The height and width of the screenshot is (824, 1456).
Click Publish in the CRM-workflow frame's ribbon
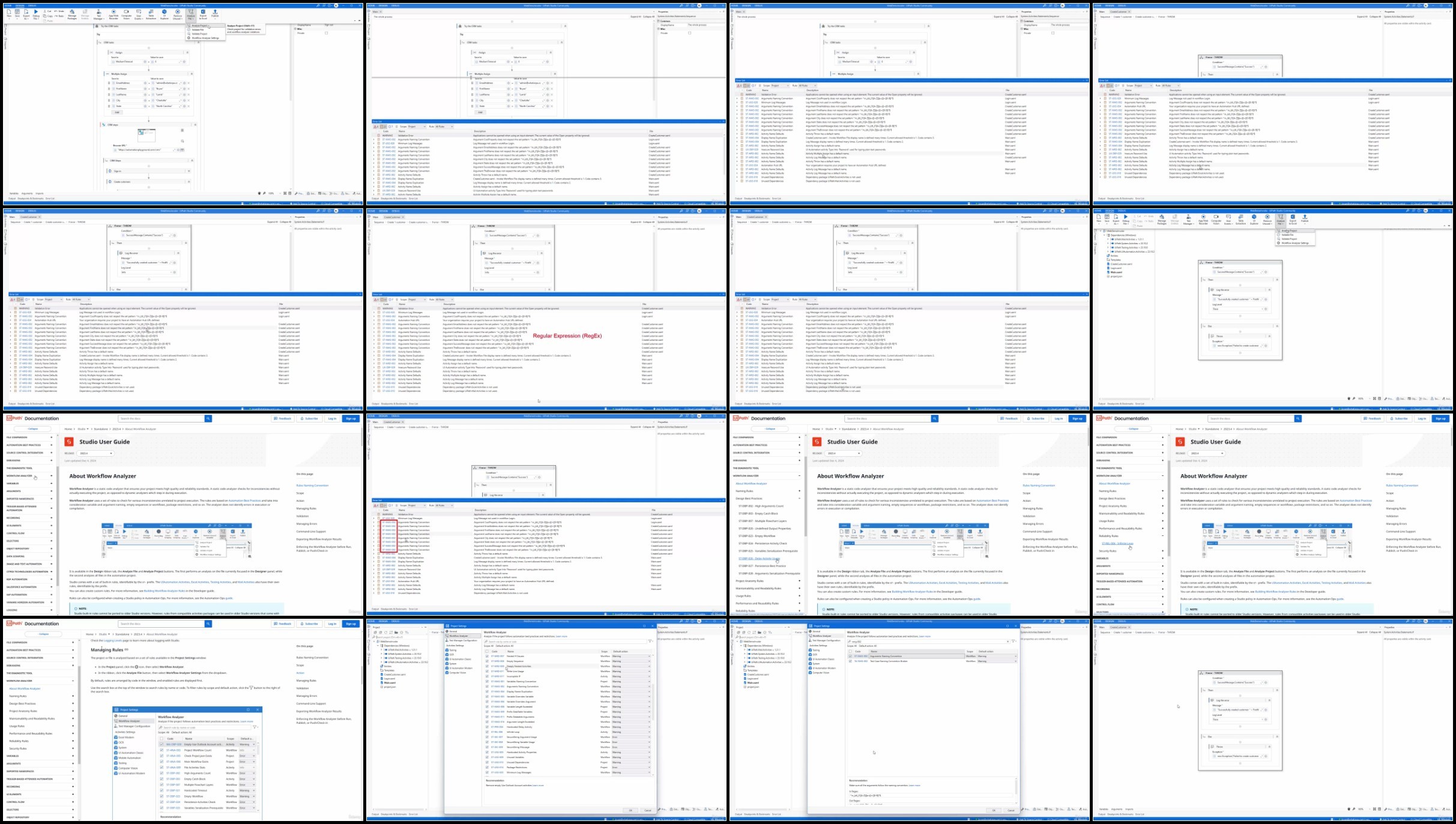coord(215,14)
